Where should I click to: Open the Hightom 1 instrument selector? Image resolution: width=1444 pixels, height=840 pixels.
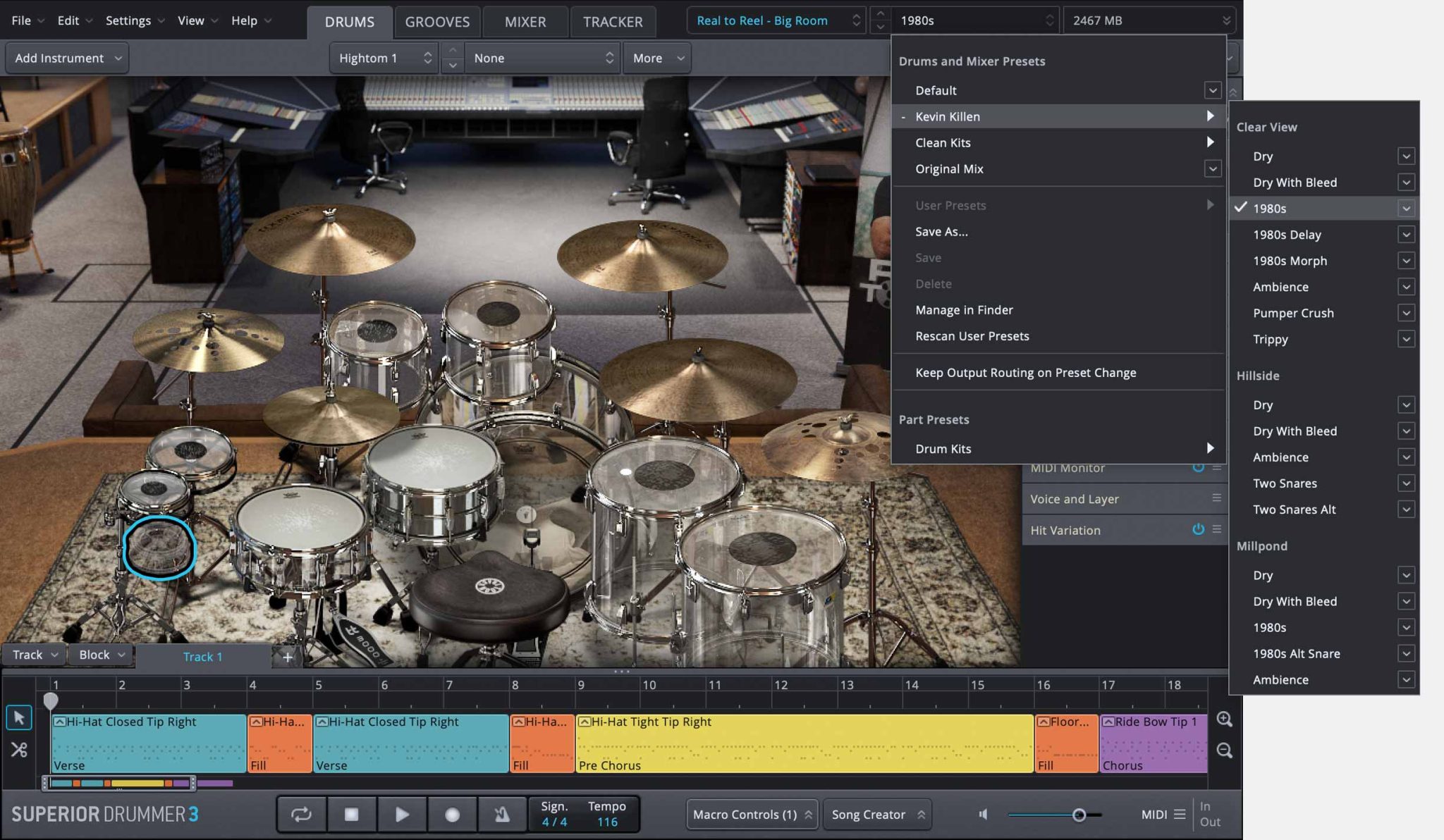(384, 58)
